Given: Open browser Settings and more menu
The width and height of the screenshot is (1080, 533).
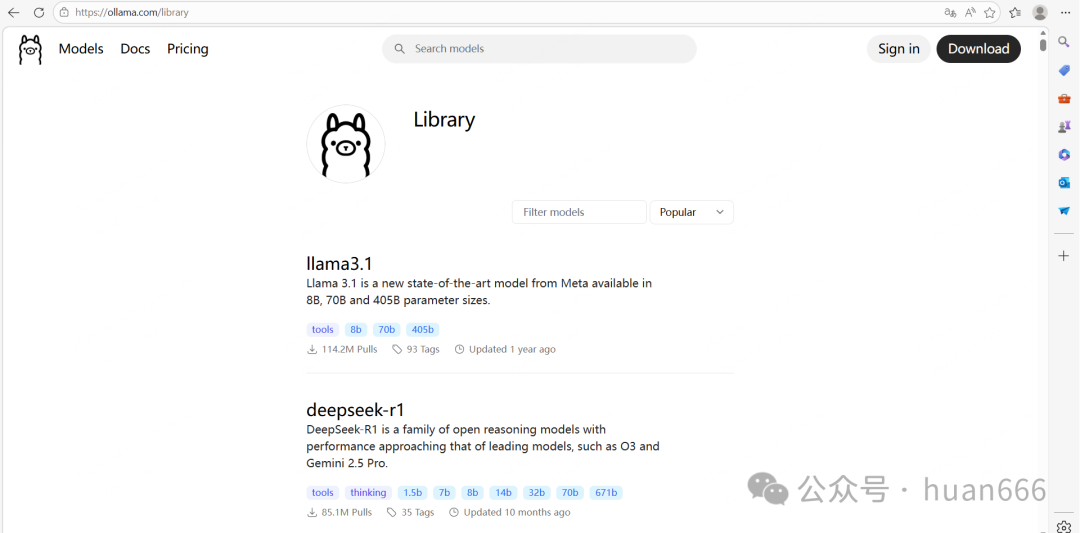Looking at the screenshot, I should coord(1066,12).
